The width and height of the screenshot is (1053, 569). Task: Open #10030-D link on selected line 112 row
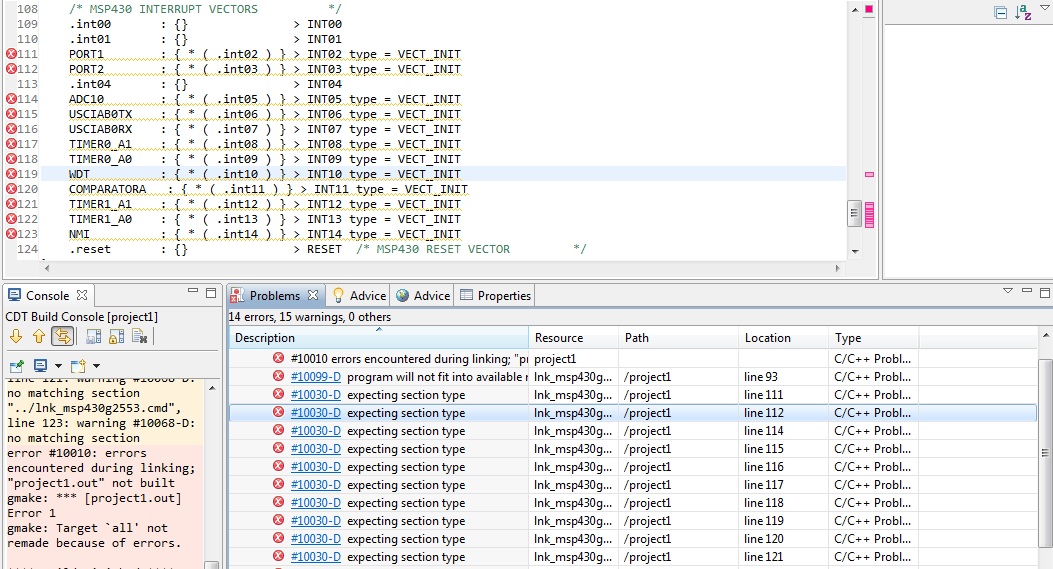(316, 413)
